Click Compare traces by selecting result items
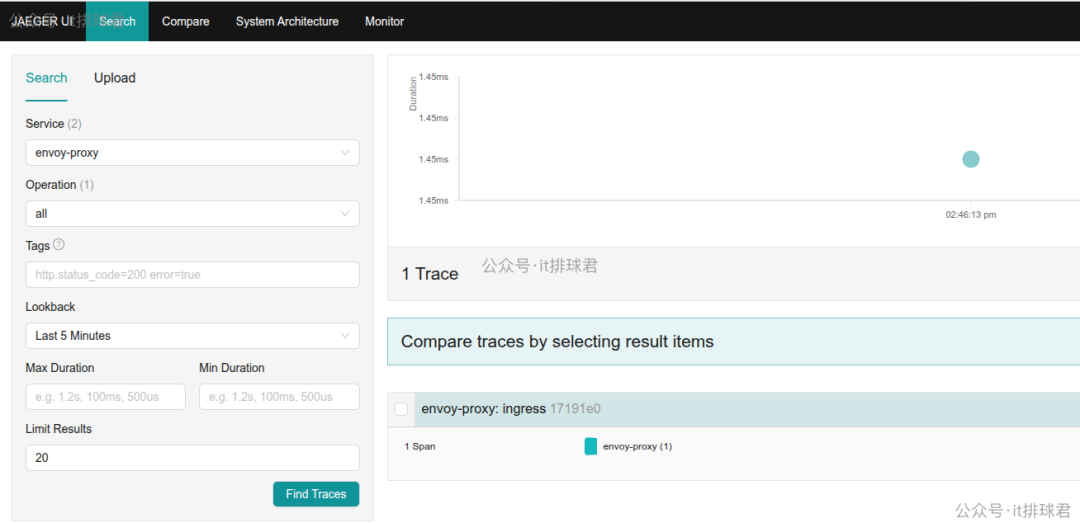The width and height of the screenshot is (1080, 523). 557,341
